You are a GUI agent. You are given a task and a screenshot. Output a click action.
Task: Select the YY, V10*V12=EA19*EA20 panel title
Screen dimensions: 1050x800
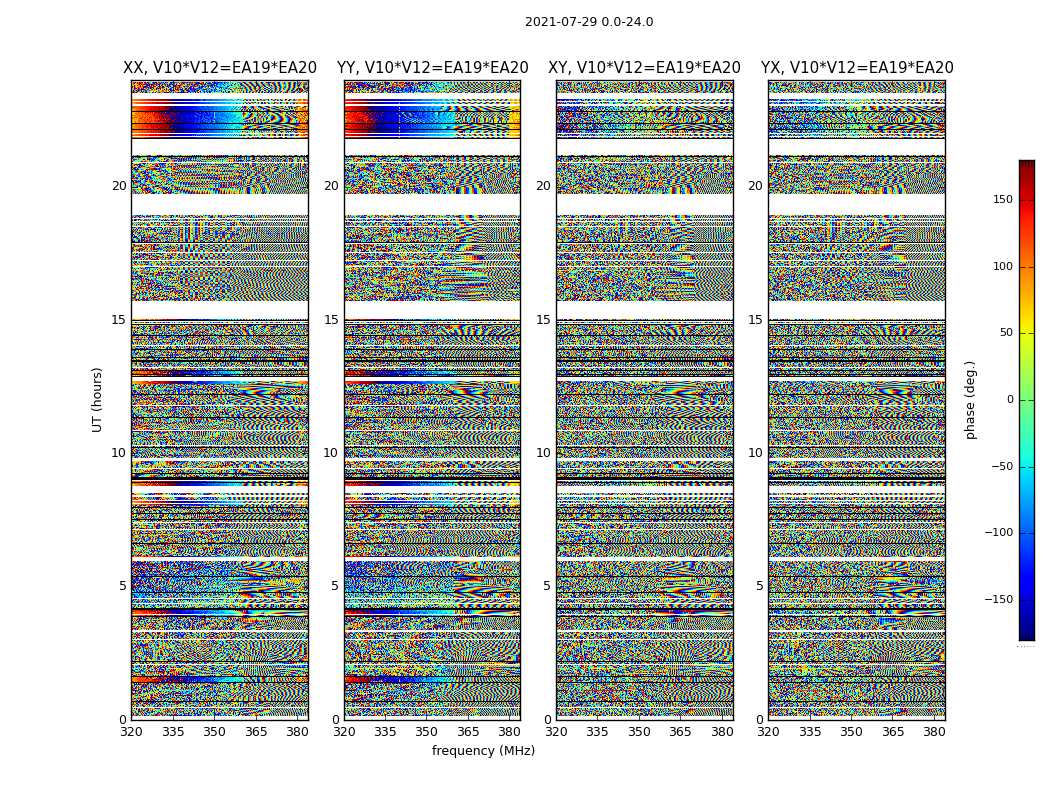(433, 68)
